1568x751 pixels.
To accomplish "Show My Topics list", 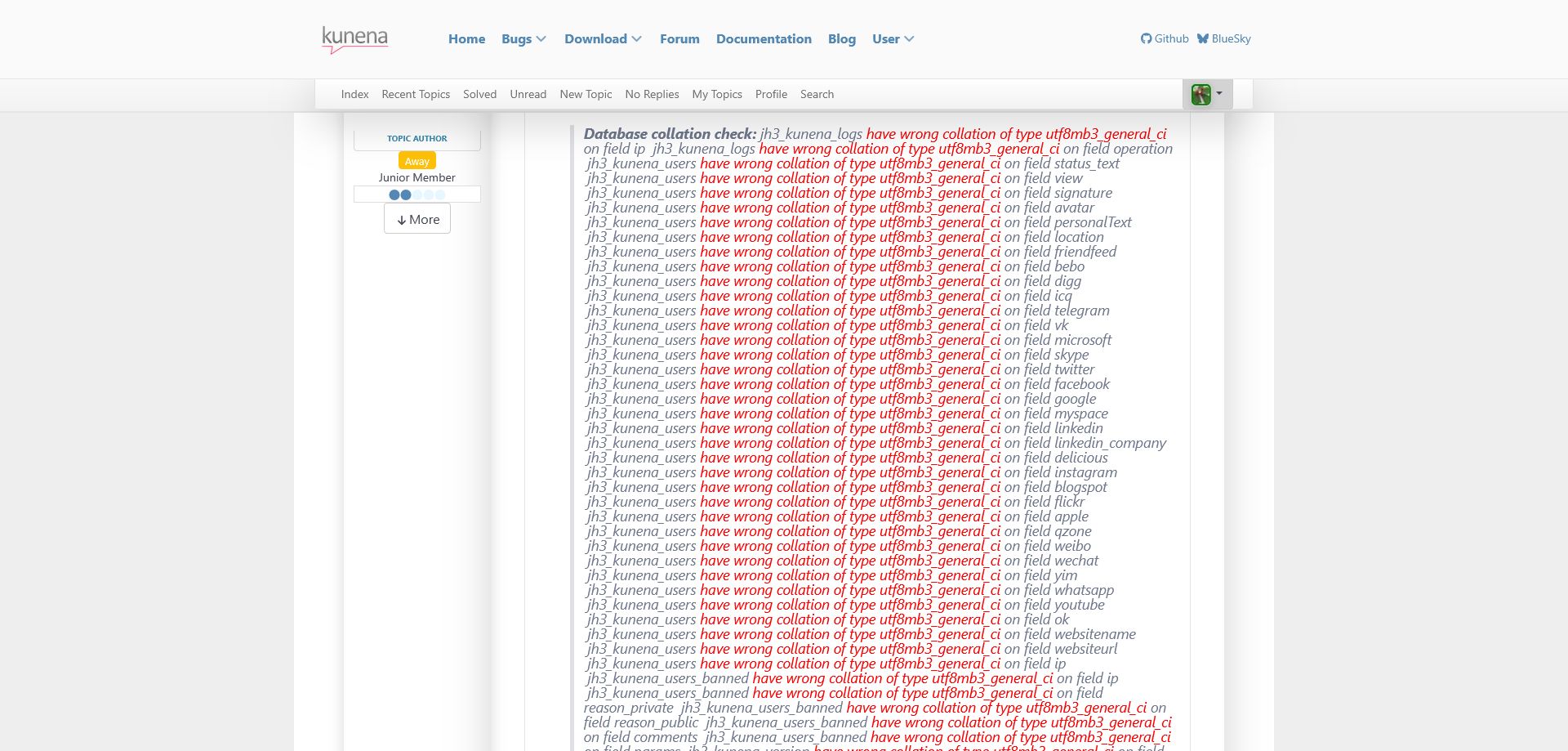I will (x=716, y=94).
